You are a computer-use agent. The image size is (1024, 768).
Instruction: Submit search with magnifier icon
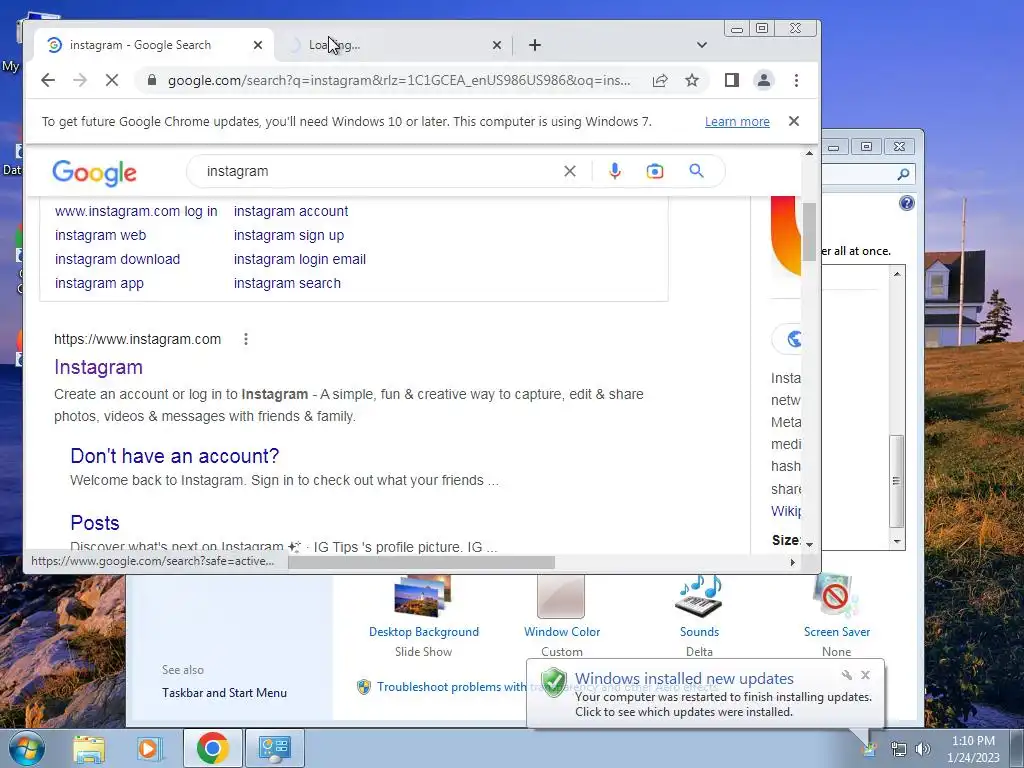point(696,171)
